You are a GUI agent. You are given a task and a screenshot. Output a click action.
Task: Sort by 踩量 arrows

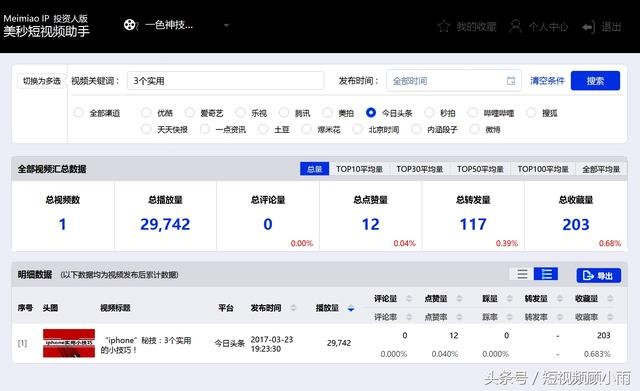(509, 299)
